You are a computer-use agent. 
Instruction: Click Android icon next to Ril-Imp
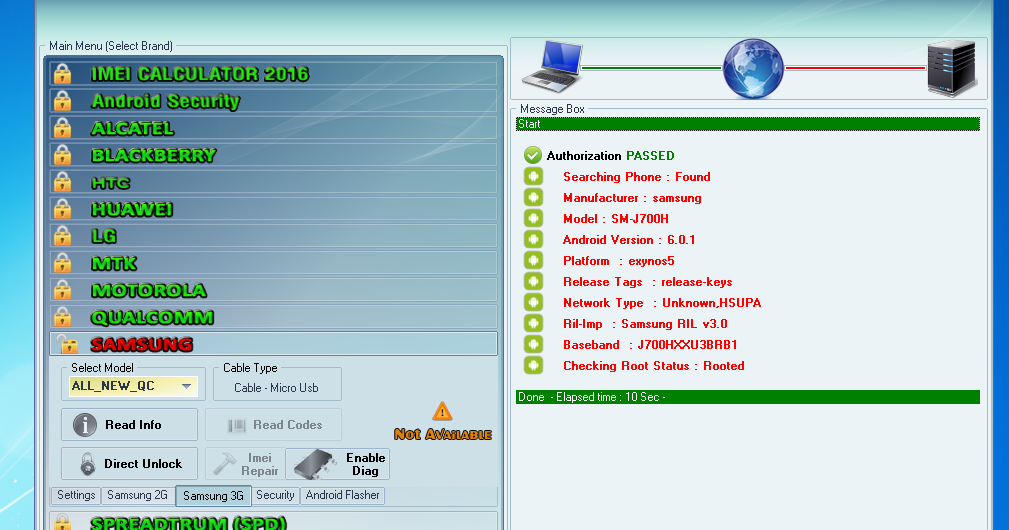click(533, 324)
